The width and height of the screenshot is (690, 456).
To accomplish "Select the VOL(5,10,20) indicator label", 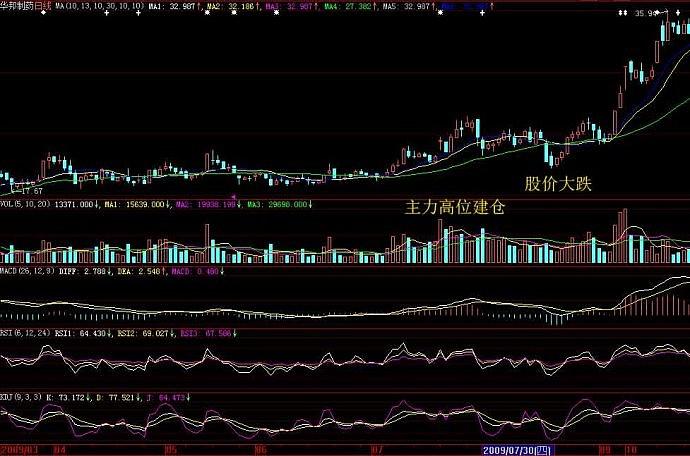I will tap(25, 204).
